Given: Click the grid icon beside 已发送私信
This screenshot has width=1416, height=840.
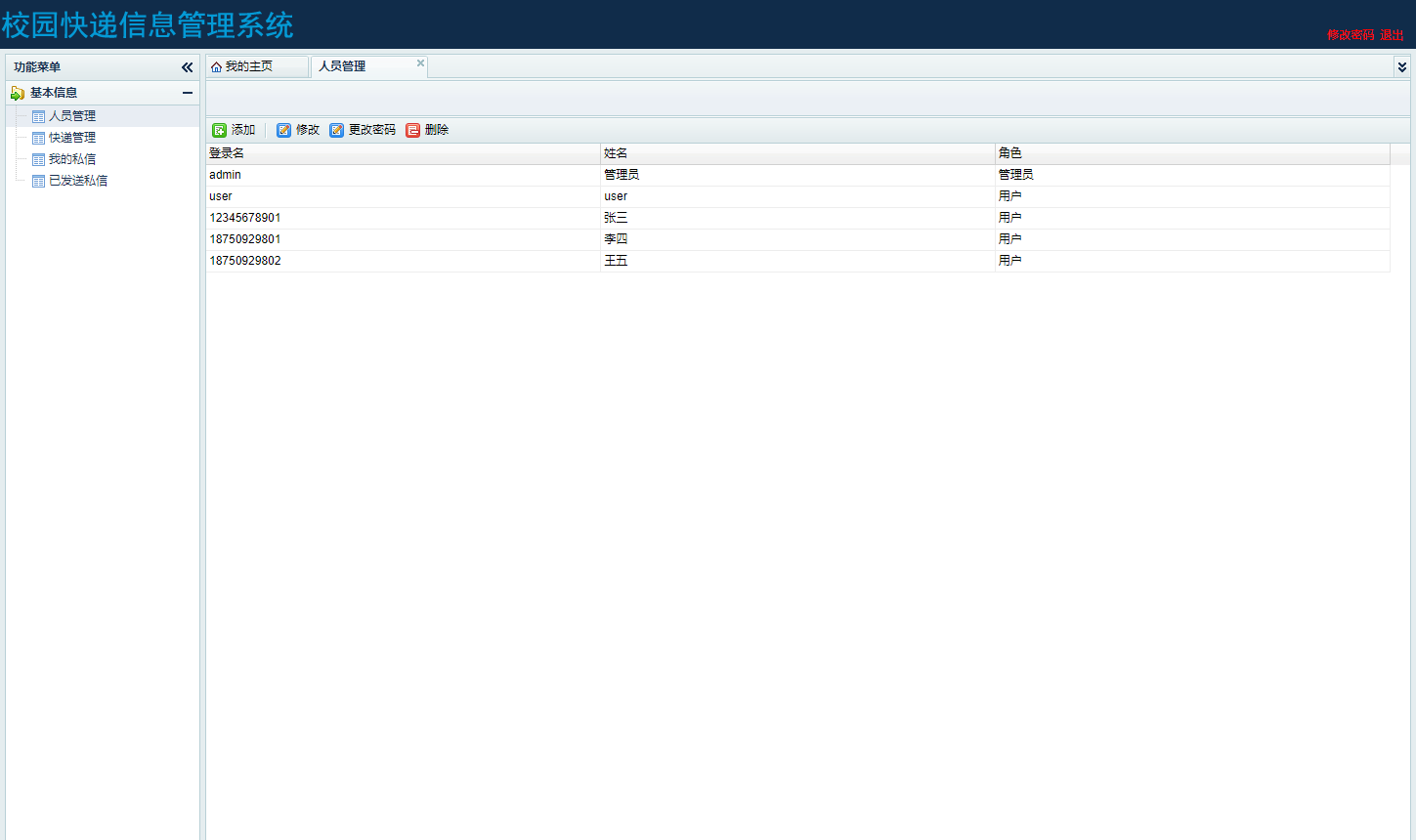Looking at the screenshot, I should click(x=39, y=181).
